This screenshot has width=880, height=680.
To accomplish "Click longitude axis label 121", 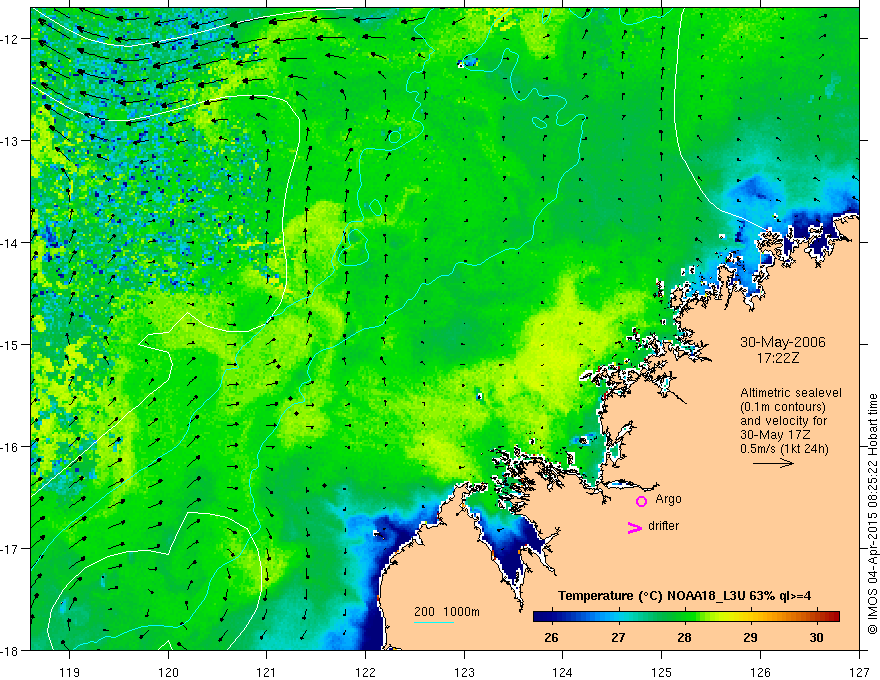I will [x=267, y=672].
